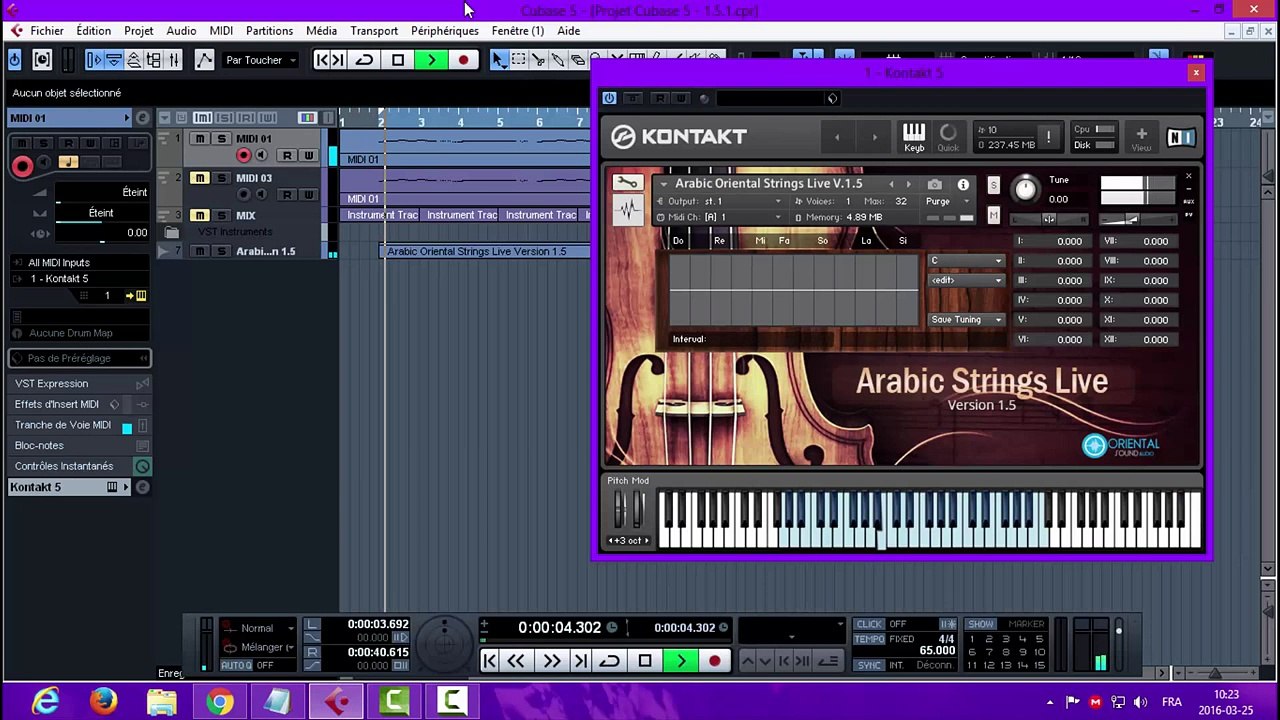Select the Split scissors tool
The image size is (1280, 720).
(539, 60)
